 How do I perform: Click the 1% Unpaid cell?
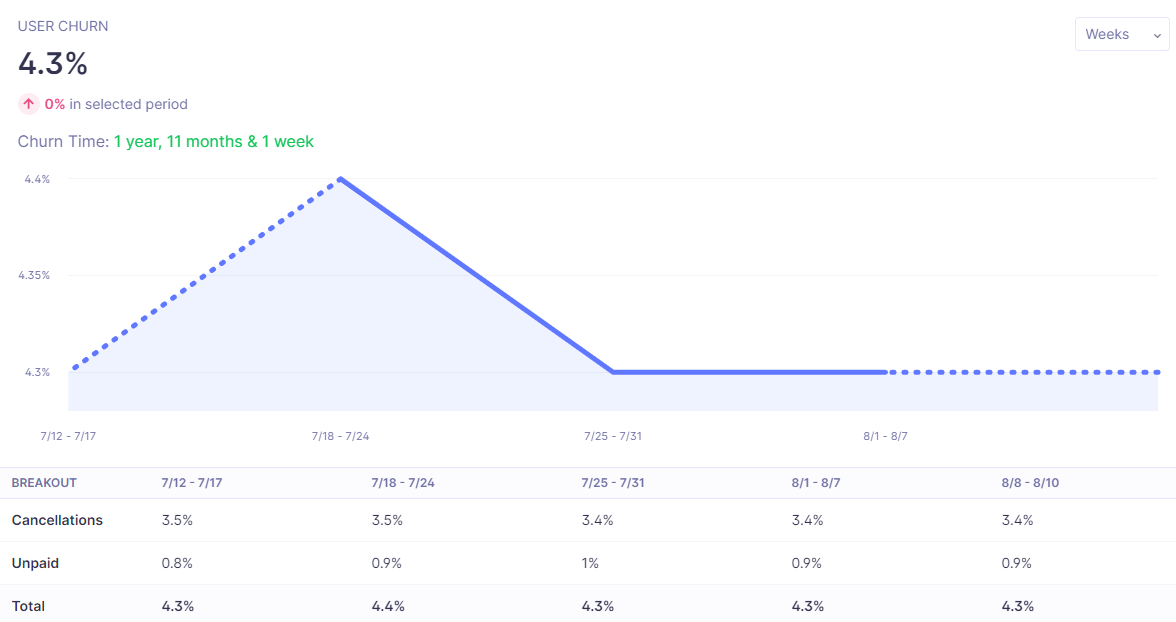click(590, 563)
